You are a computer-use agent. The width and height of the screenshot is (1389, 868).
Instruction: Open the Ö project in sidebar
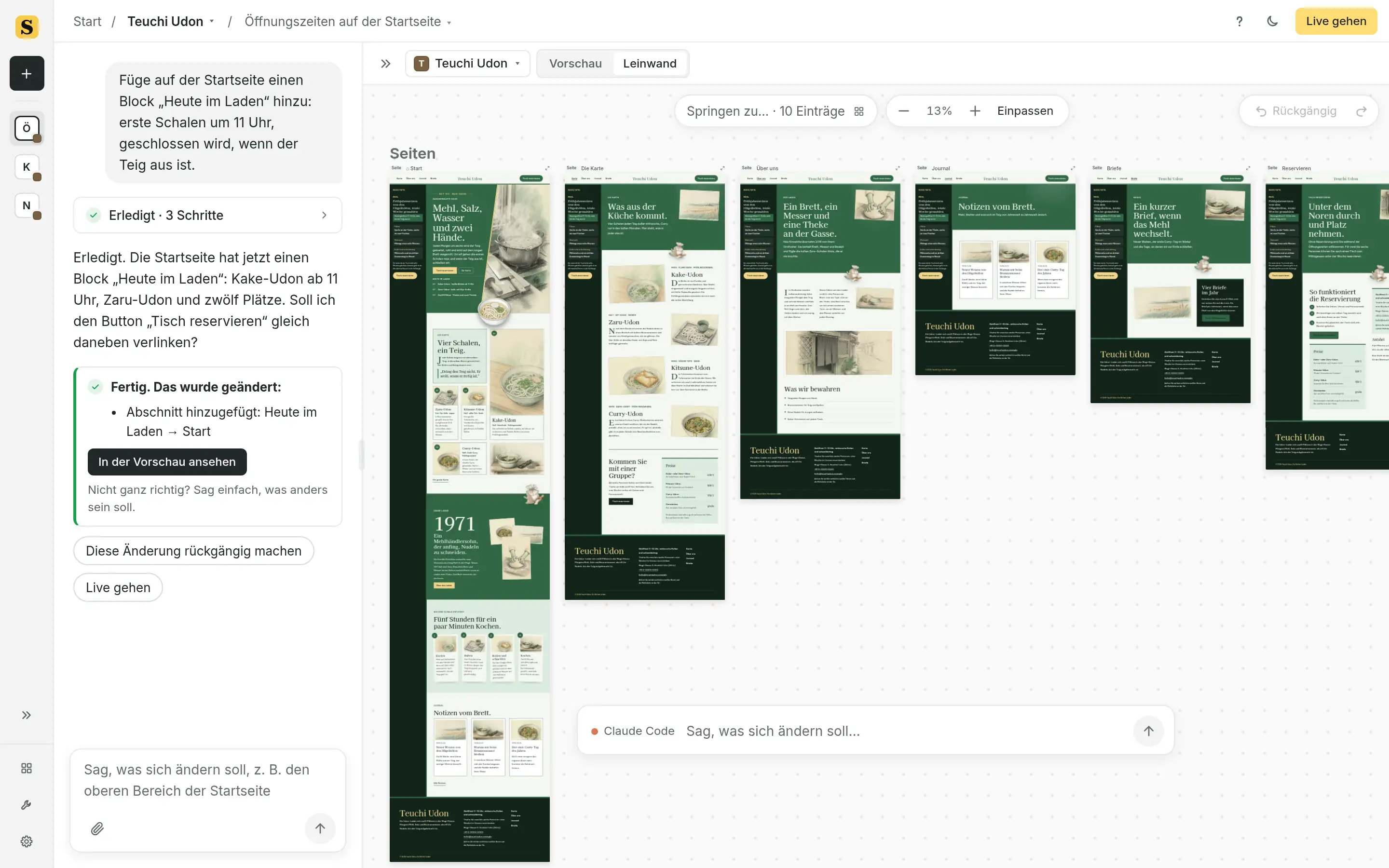click(x=27, y=128)
